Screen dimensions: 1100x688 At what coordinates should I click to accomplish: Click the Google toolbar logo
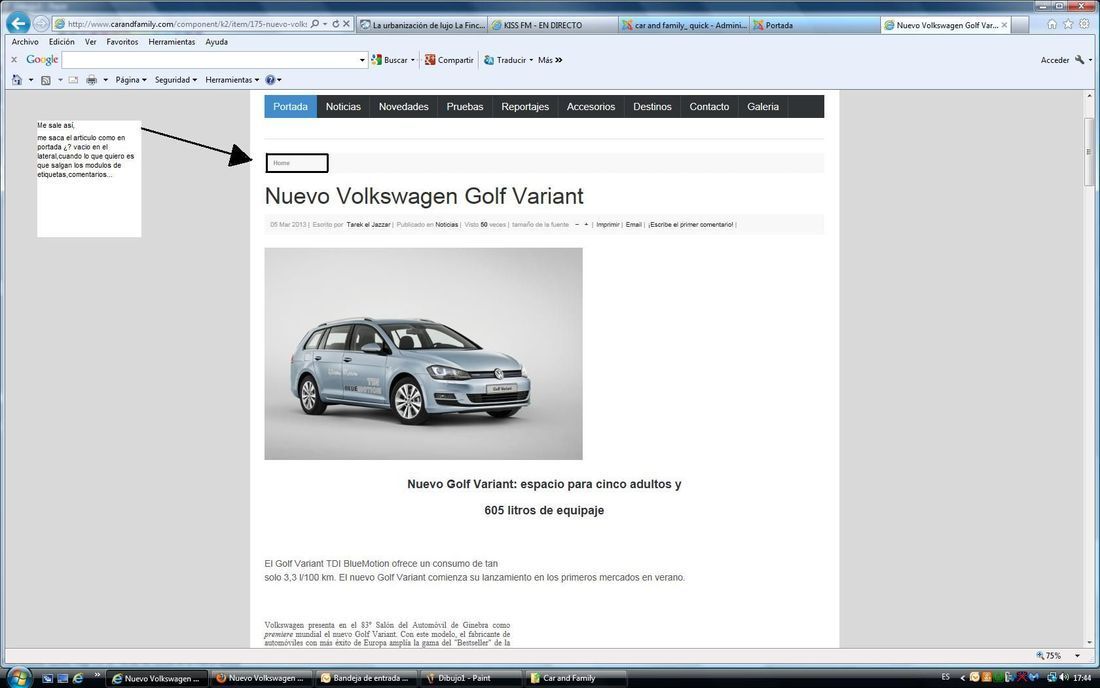click(x=42, y=60)
